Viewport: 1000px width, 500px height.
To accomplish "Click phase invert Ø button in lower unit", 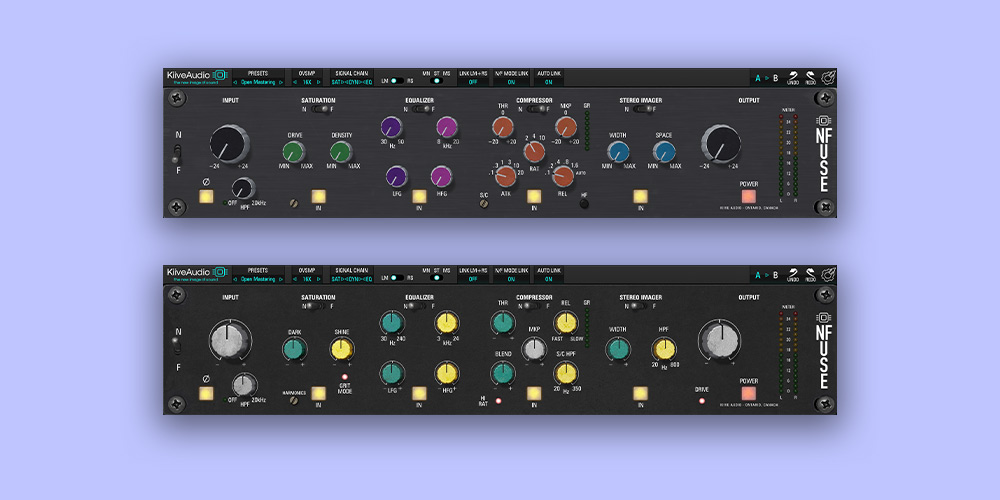I will (x=206, y=393).
